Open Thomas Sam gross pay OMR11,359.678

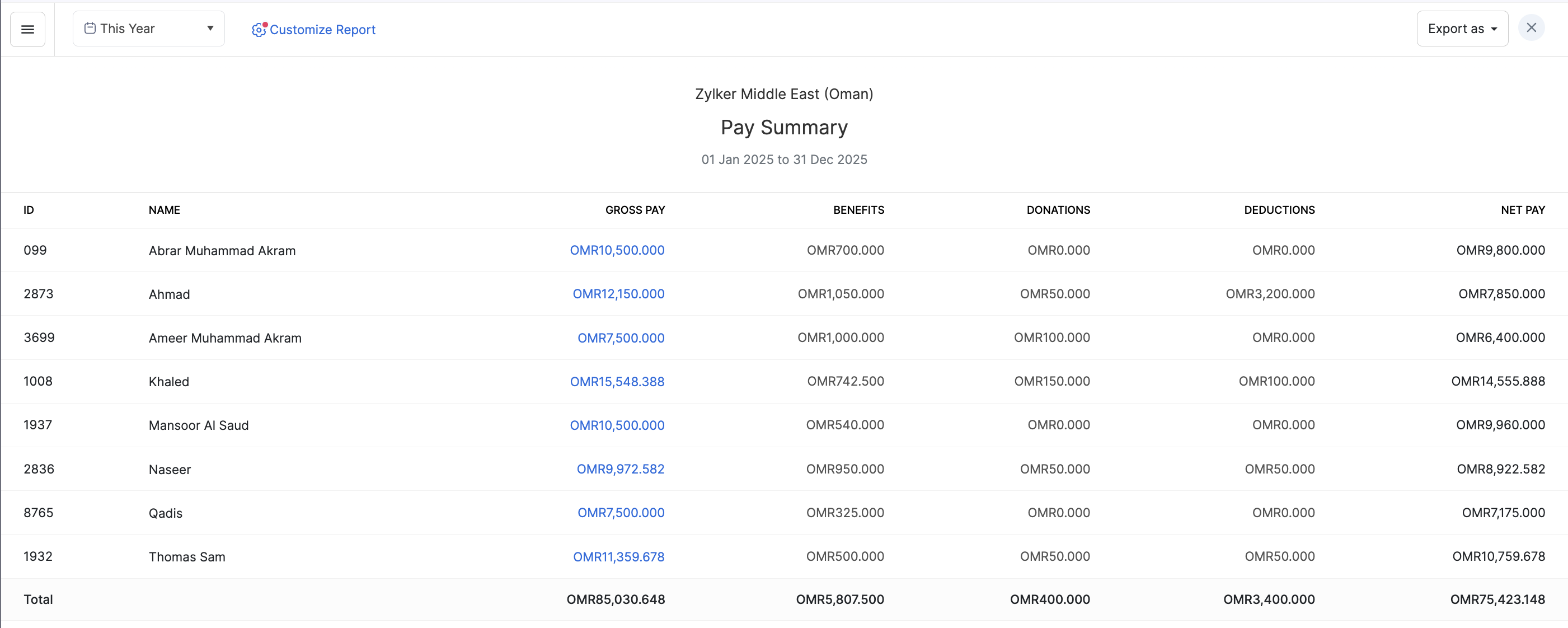618,557
